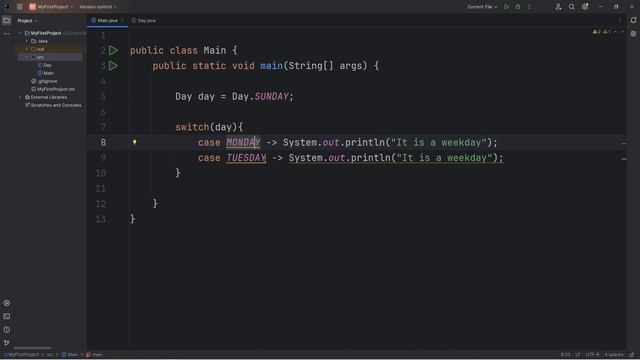640x360 pixels.
Task: Change the UTF-8 file encoding
Action: [x=592, y=355]
